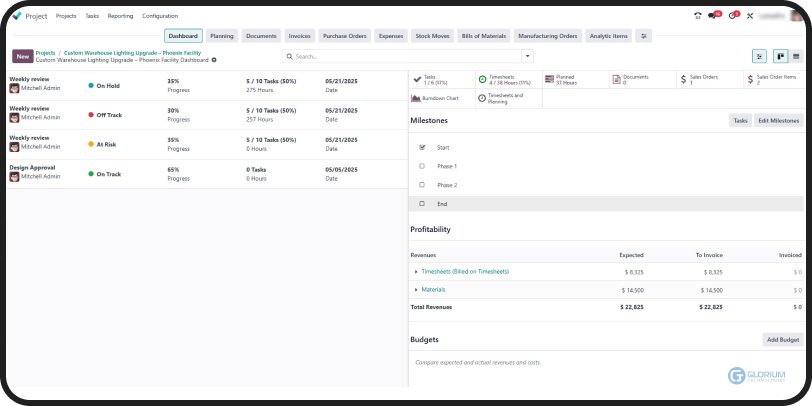Click the Add Budget button
Viewport: 812px width, 406px height.
pos(782,340)
